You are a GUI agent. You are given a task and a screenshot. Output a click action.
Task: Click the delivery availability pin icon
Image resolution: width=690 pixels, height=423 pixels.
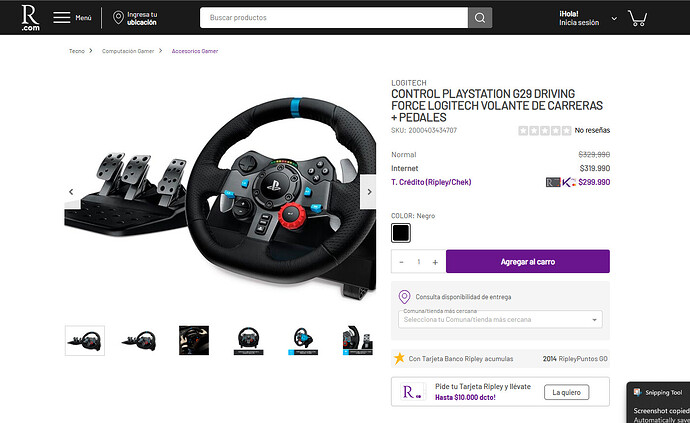click(x=404, y=297)
